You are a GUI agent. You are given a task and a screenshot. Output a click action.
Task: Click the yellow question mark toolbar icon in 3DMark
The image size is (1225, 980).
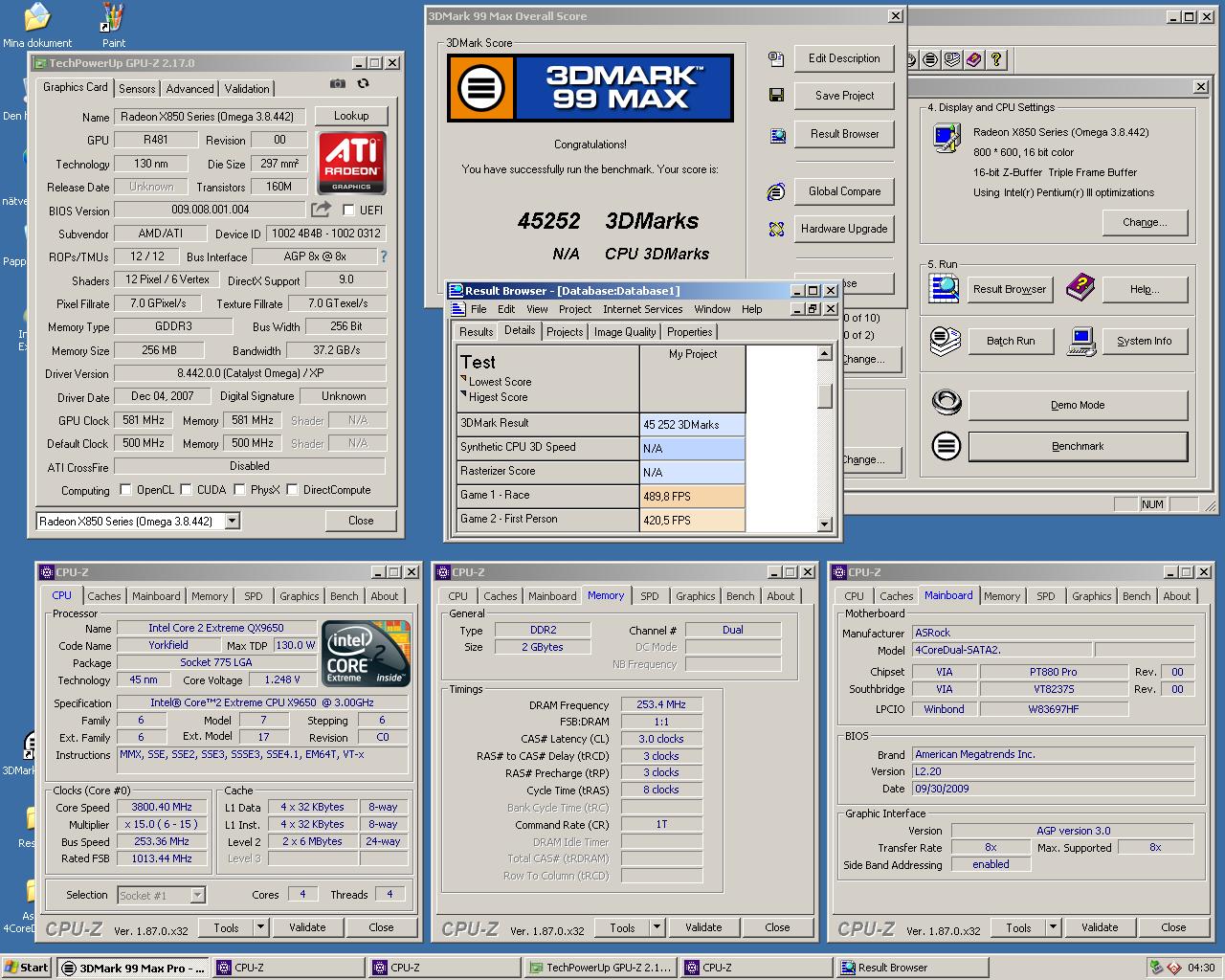[x=996, y=59]
